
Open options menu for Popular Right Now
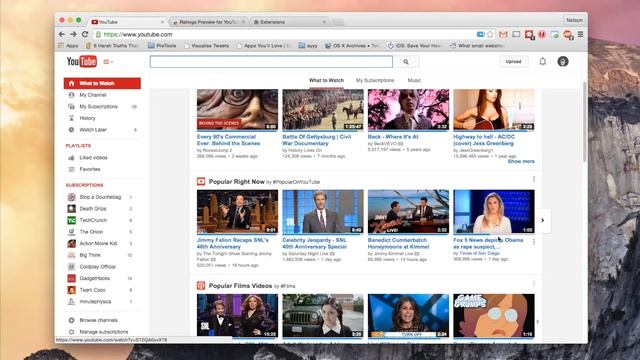(534, 179)
